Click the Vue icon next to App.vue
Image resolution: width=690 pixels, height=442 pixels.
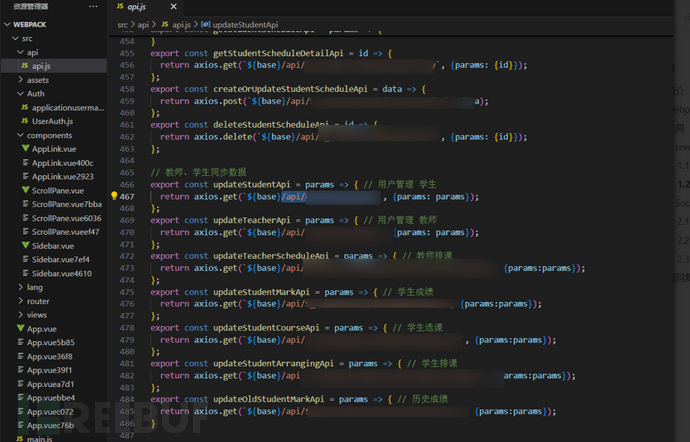point(19,328)
